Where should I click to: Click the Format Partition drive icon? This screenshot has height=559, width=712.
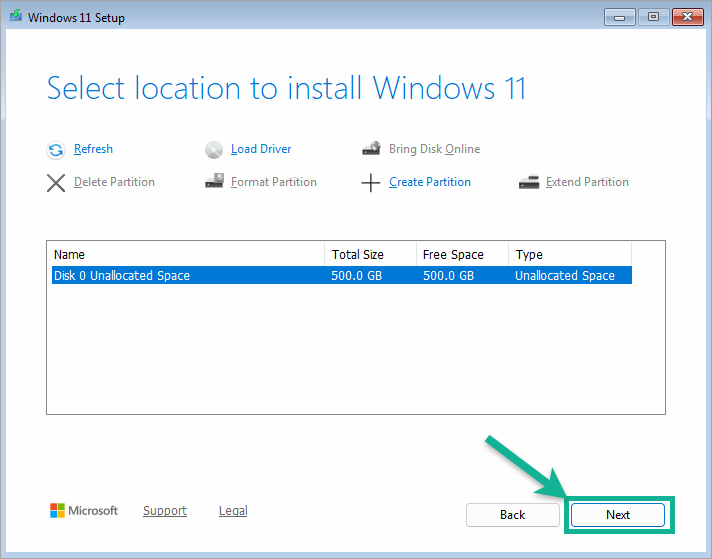214,181
